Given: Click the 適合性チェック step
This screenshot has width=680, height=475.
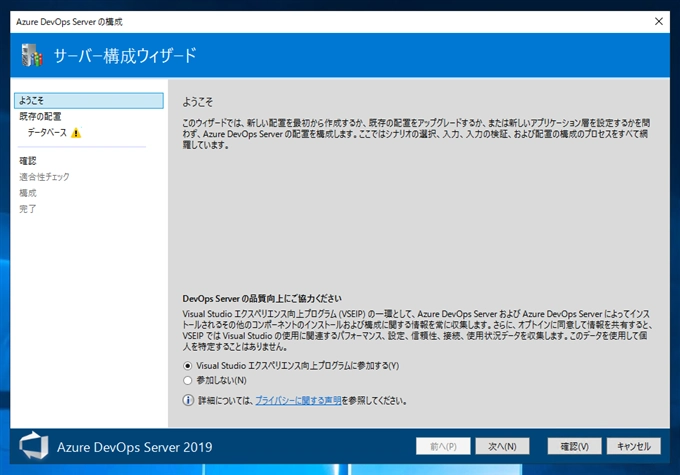Looking at the screenshot, I should (44, 177).
